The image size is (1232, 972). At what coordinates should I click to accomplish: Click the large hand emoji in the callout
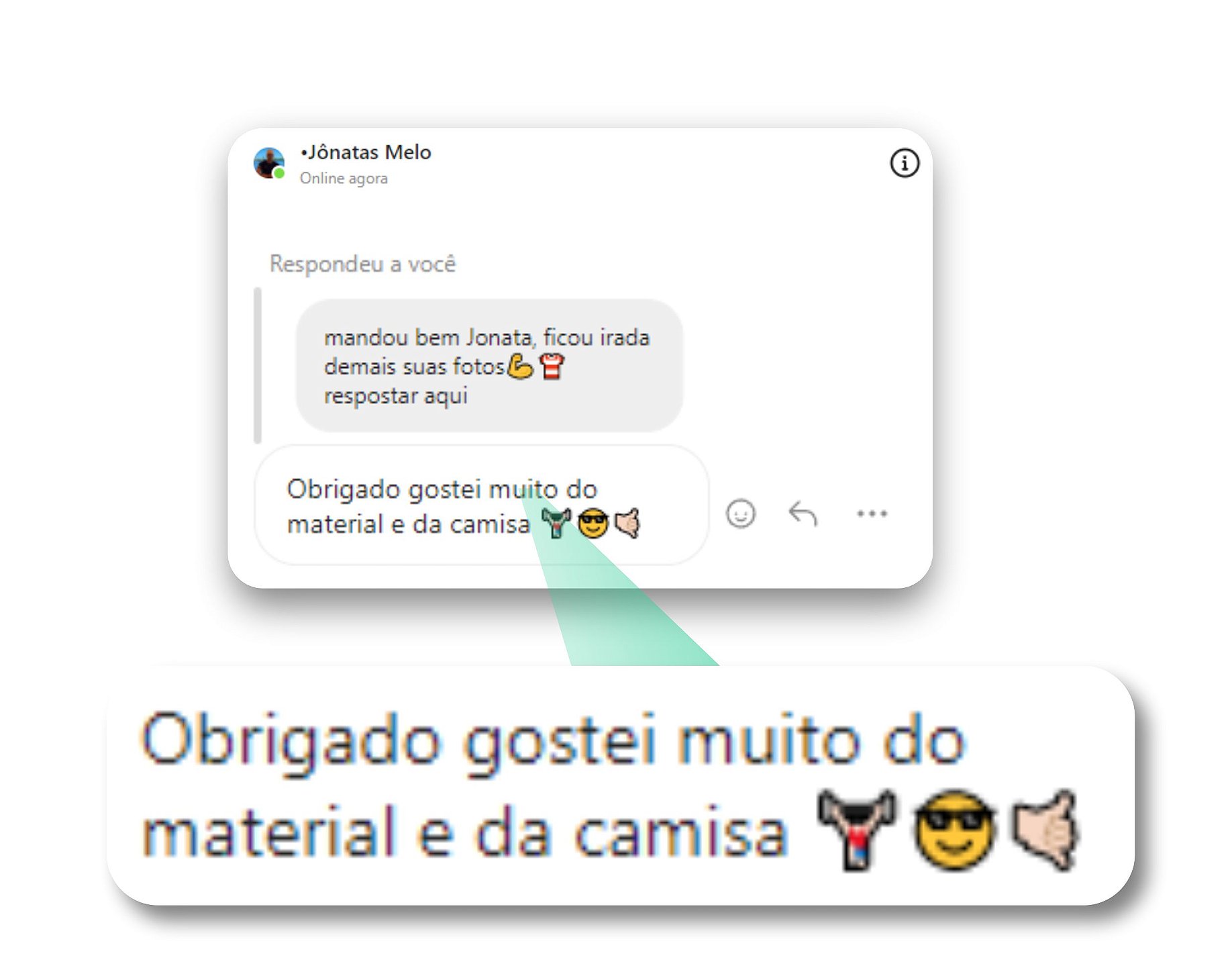[x=1045, y=830]
